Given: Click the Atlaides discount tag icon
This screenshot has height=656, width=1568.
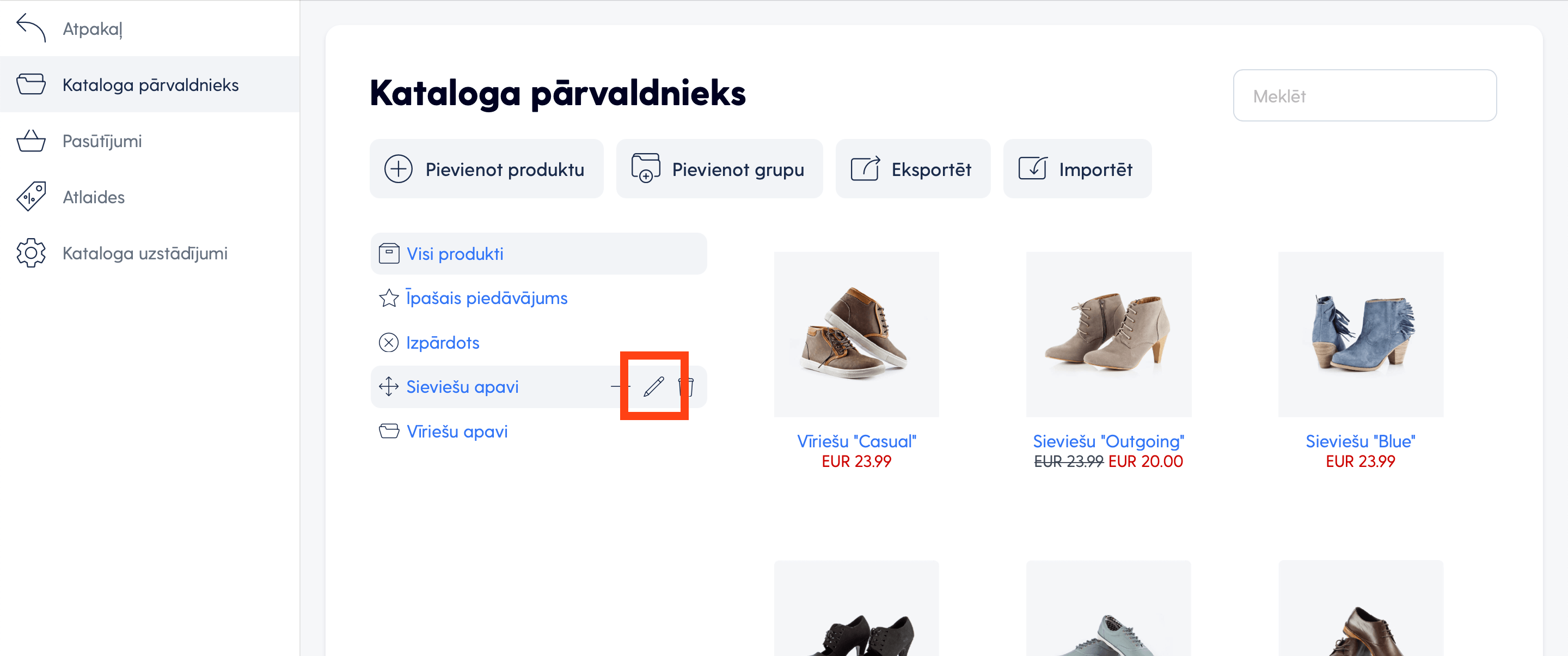Looking at the screenshot, I should pyautogui.click(x=31, y=197).
